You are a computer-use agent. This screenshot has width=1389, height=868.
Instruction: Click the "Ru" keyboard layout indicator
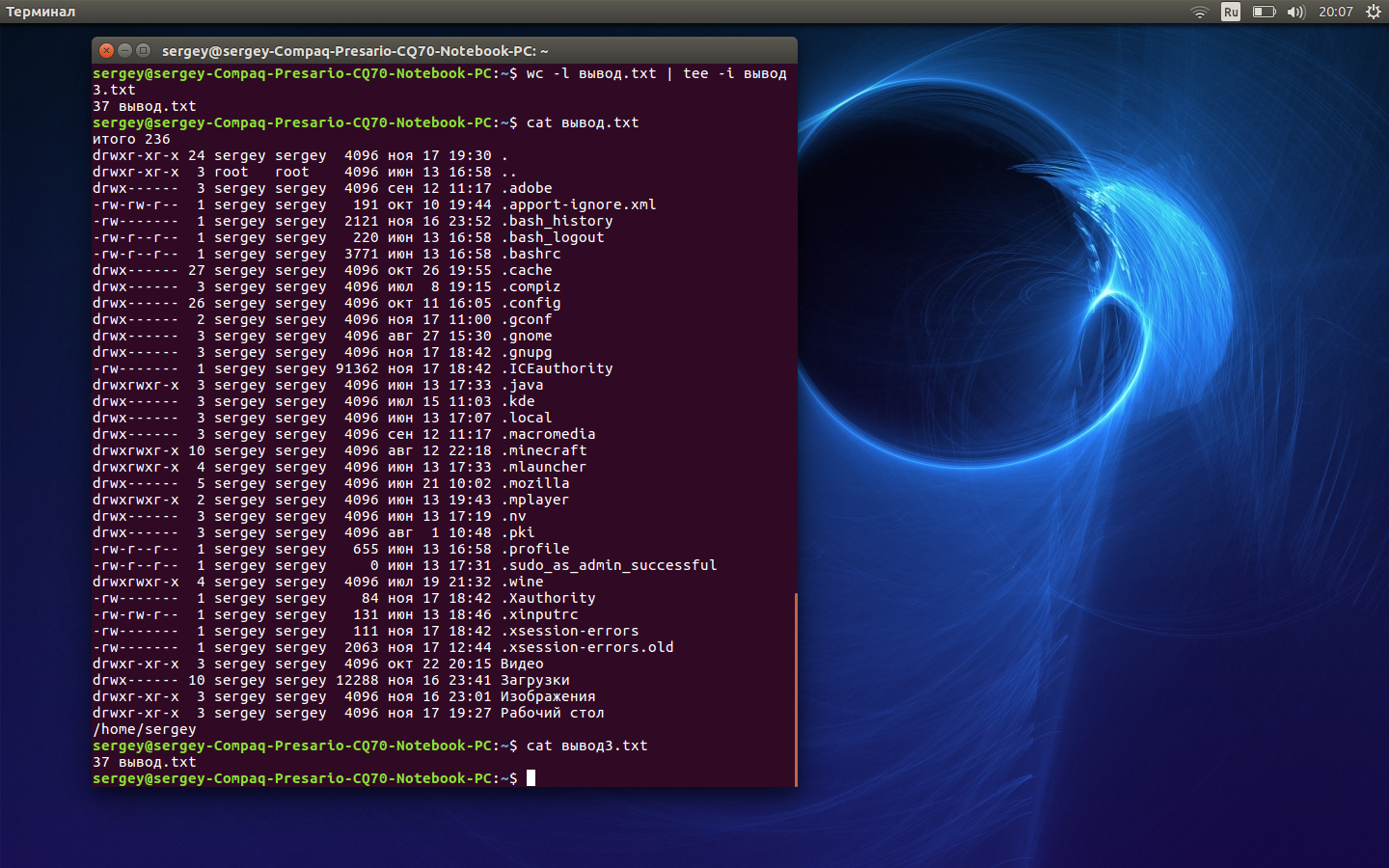pyautogui.click(x=1230, y=12)
